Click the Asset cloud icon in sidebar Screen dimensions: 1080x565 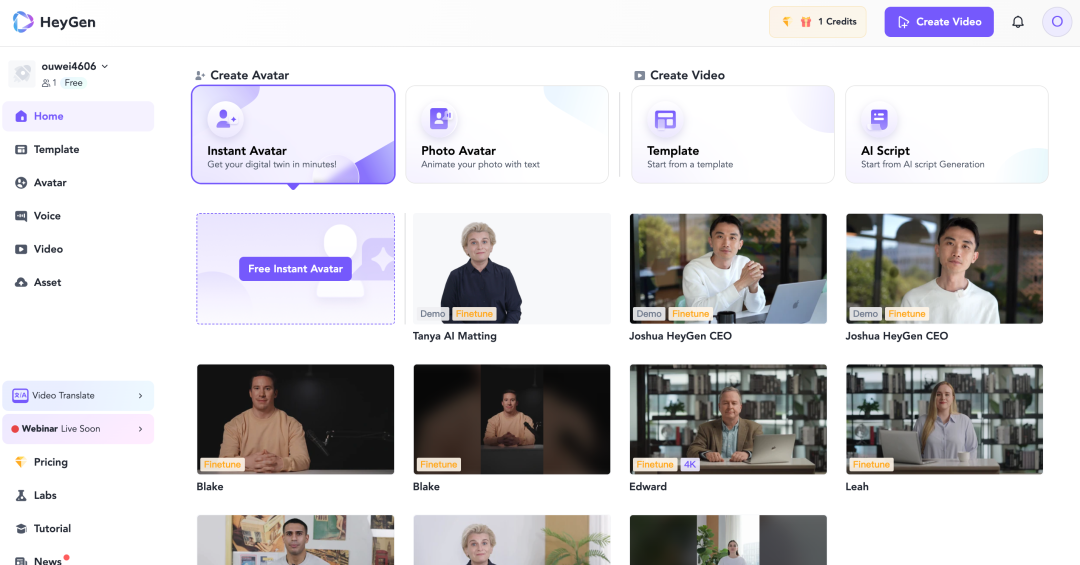pyautogui.click(x=21, y=282)
